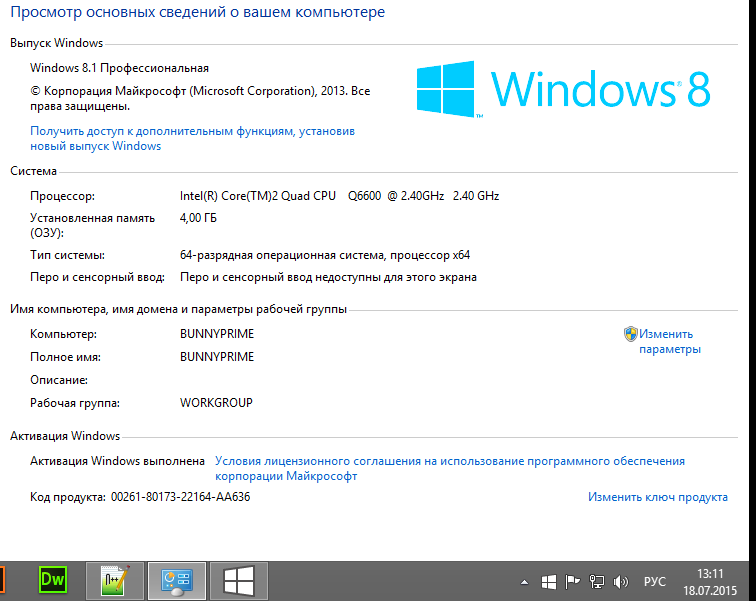Screen dimensions: 756x601
Task: Click the "Изменить параметры" link
Action: coord(670,341)
